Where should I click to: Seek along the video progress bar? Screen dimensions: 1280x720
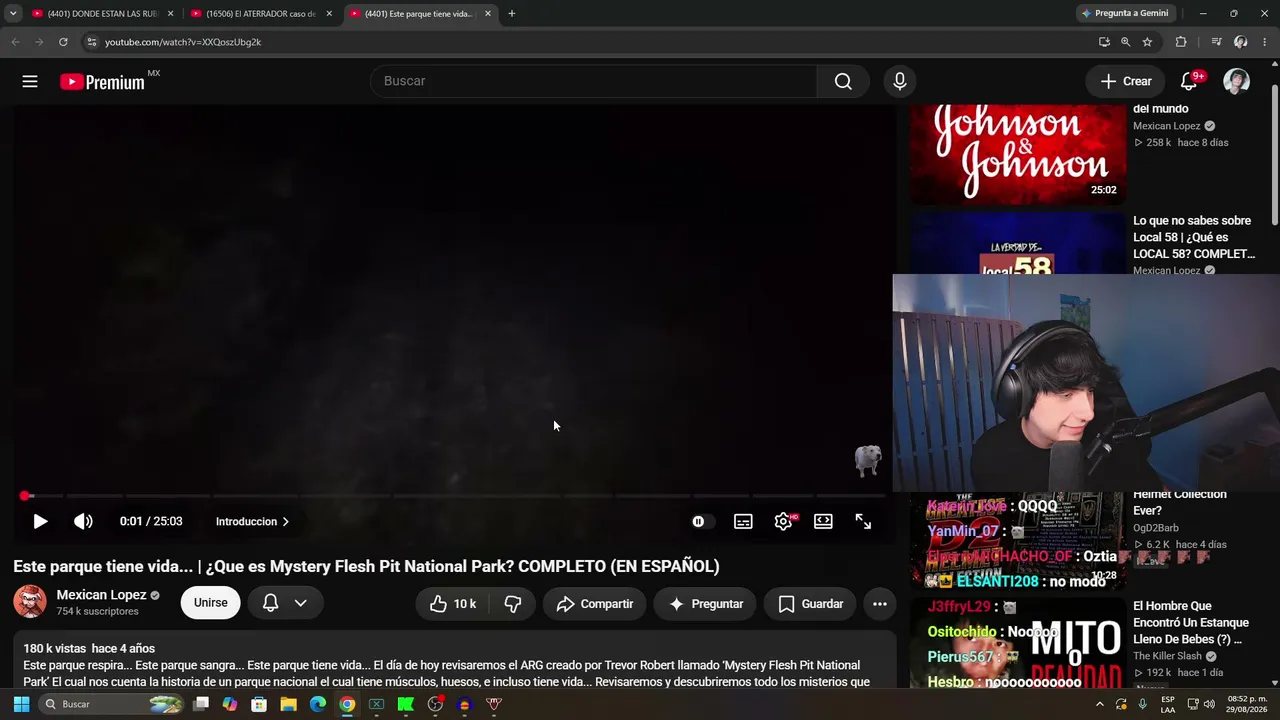click(453, 495)
